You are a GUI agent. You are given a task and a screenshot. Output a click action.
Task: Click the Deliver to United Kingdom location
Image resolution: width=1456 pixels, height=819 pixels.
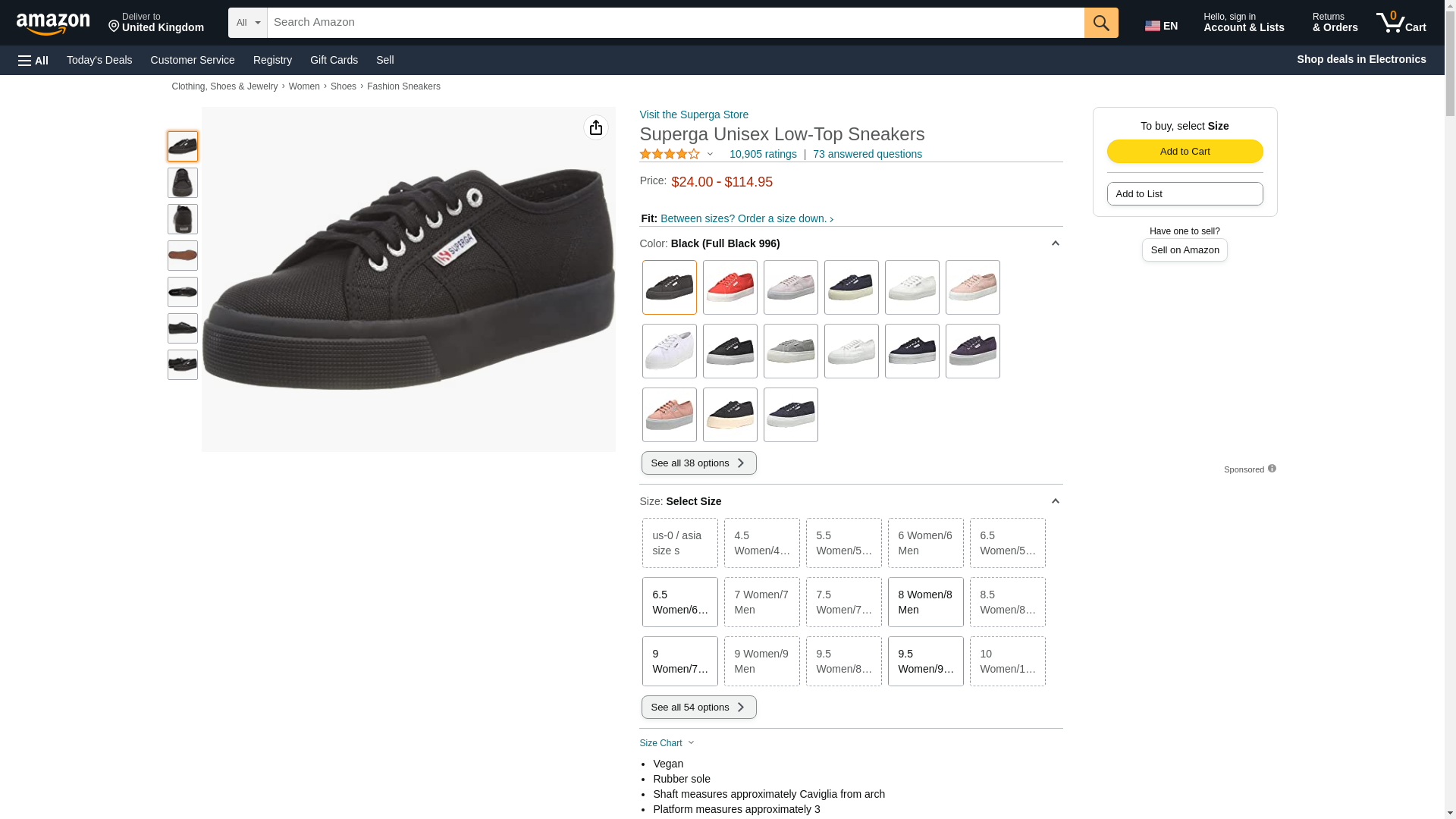pyautogui.click(x=155, y=23)
